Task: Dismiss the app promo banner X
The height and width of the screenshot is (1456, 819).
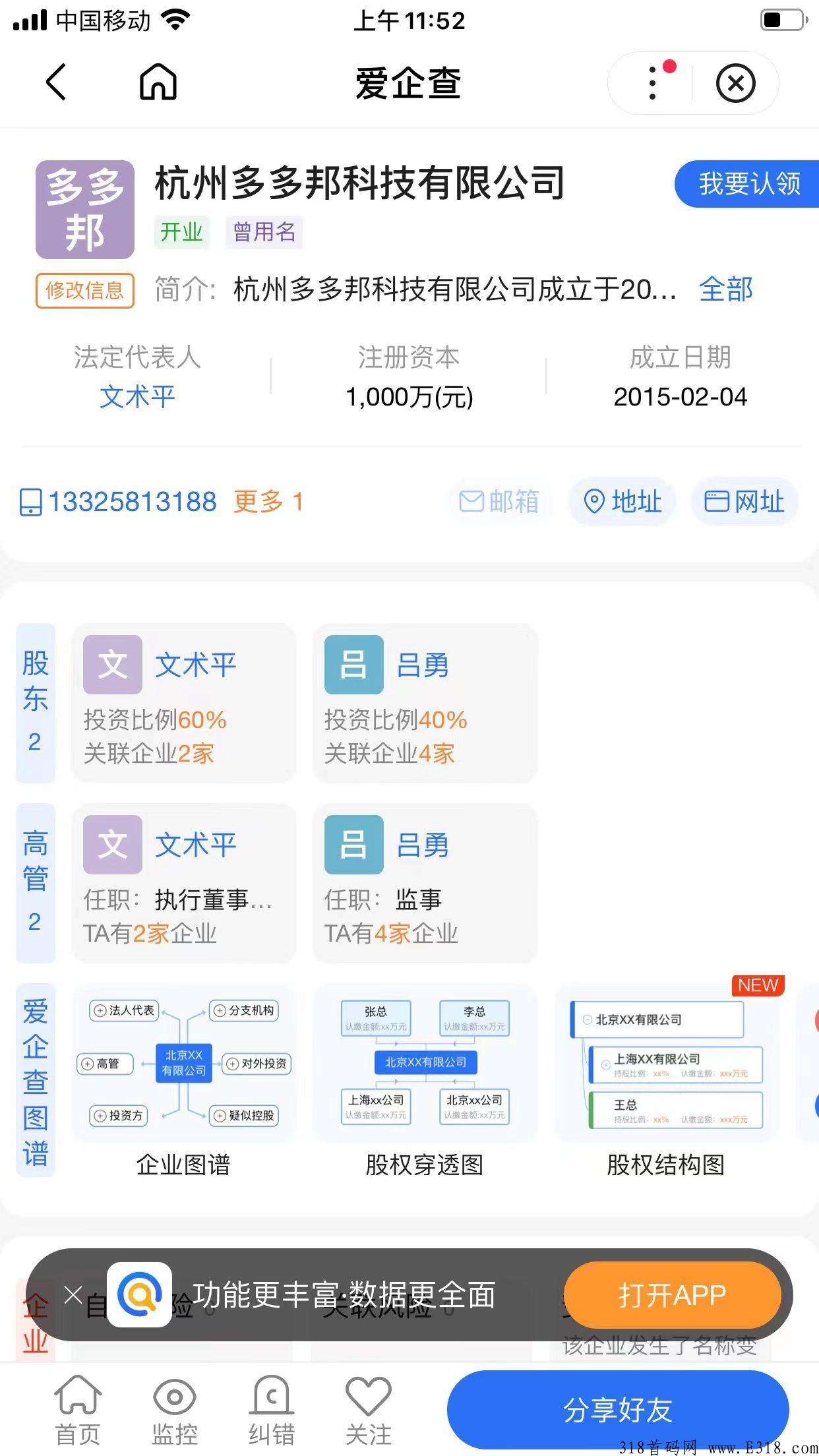Action: pyautogui.click(x=73, y=1294)
